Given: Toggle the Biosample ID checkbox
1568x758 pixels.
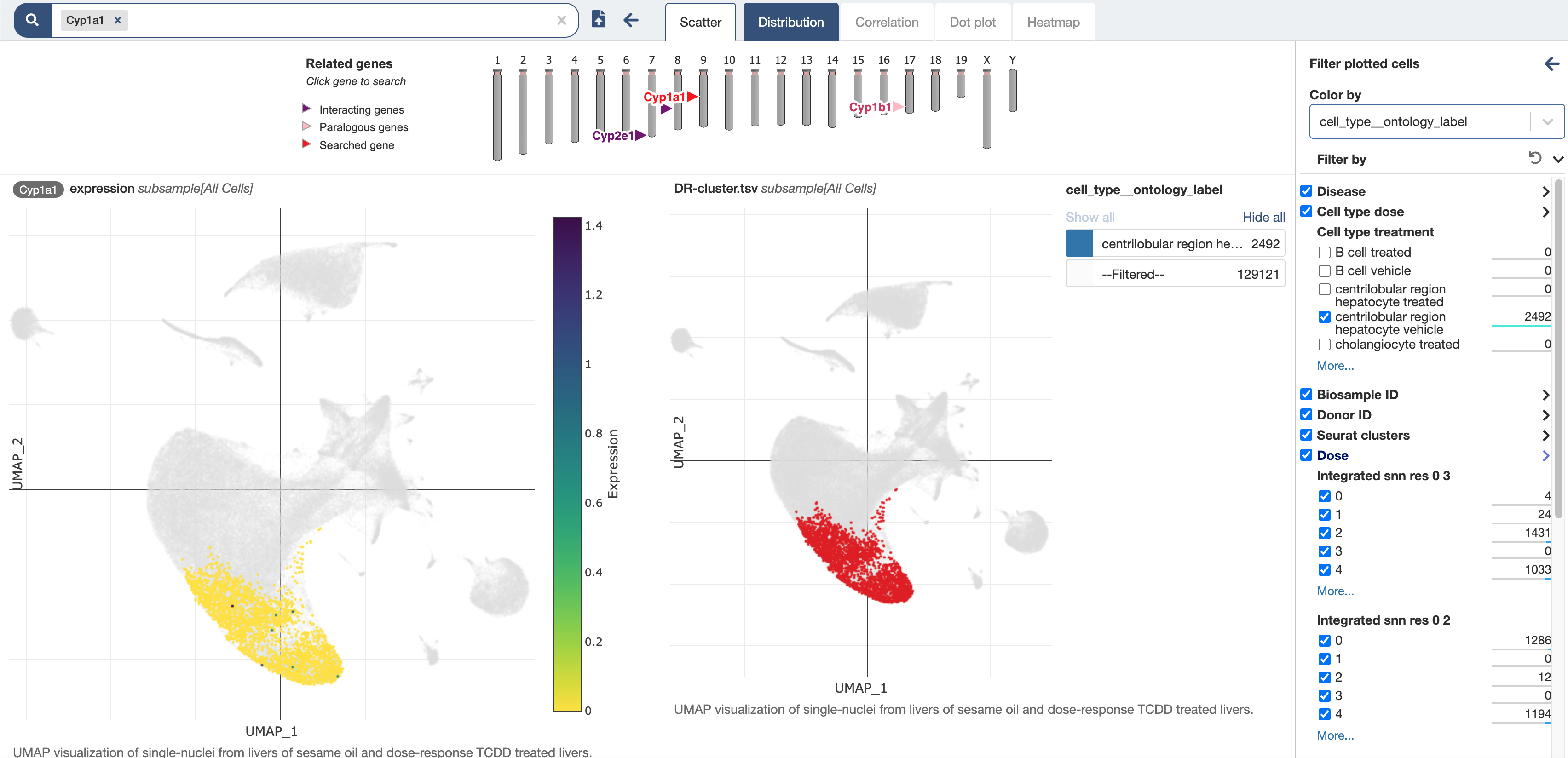Looking at the screenshot, I should click(1306, 394).
